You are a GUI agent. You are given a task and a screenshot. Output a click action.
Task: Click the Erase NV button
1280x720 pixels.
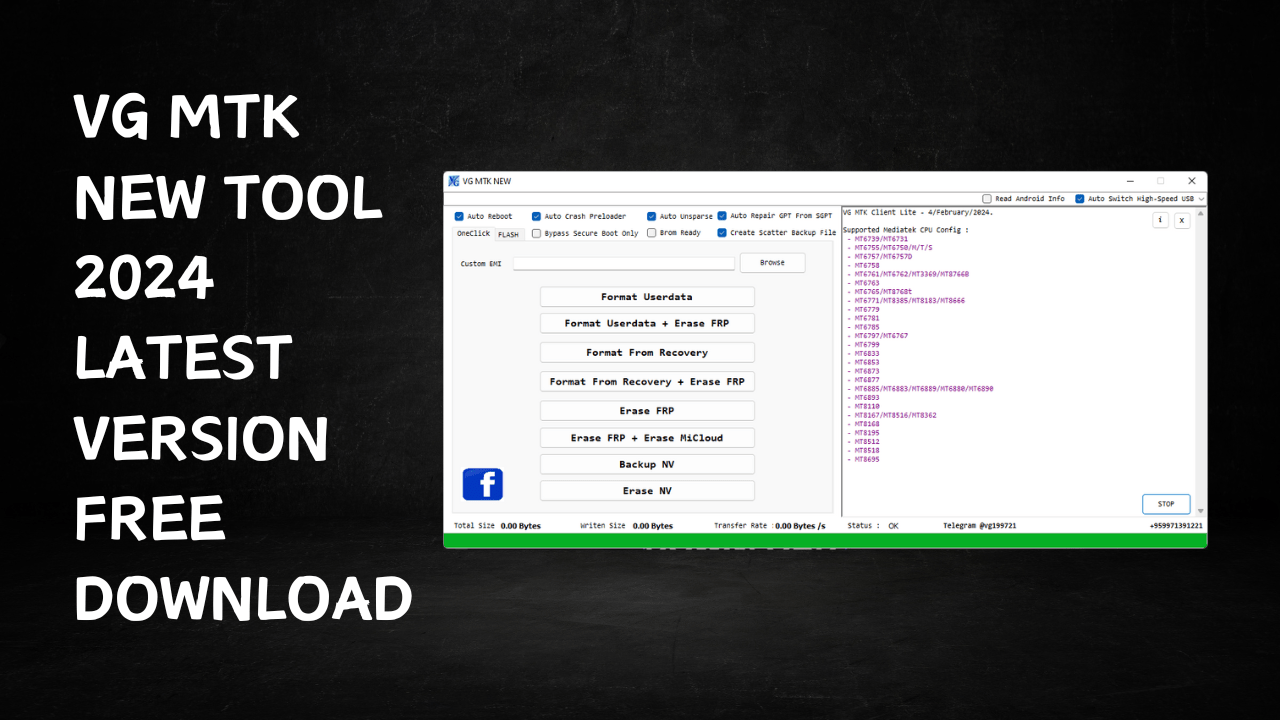(x=647, y=491)
